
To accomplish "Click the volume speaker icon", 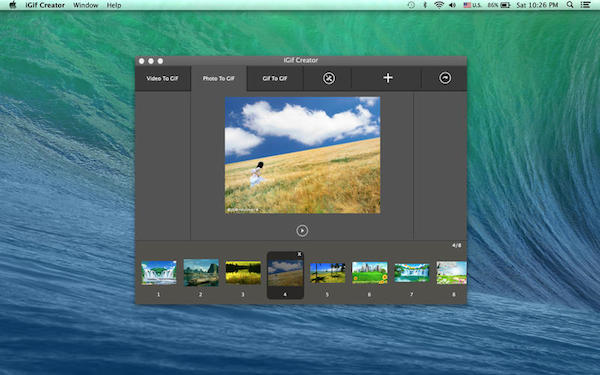I will [x=452, y=5].
